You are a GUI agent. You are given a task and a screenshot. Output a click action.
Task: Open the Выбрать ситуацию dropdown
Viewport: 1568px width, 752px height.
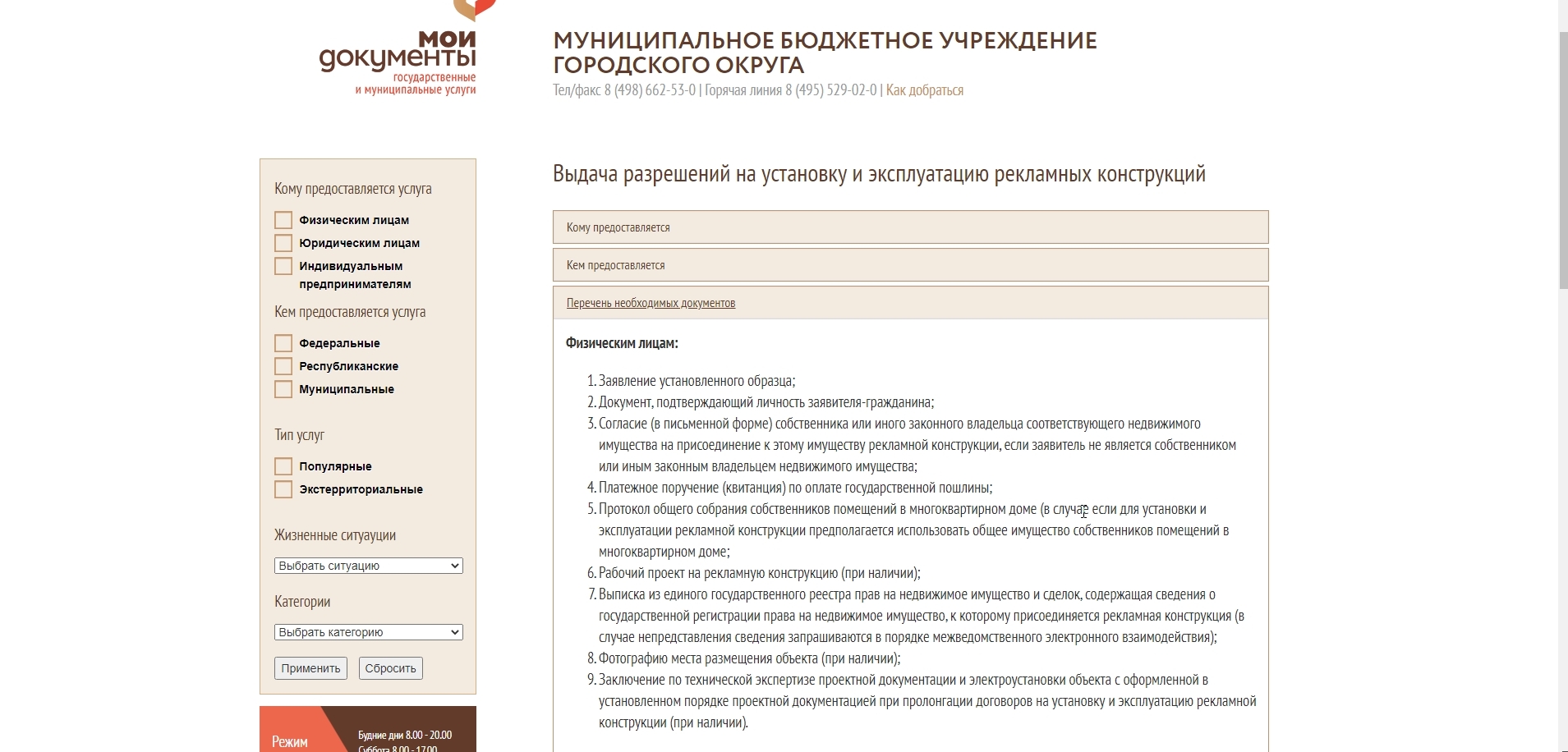[369, 566]
